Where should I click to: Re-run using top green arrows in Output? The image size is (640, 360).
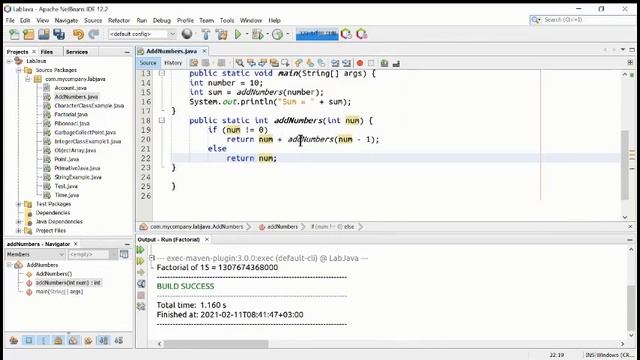[141, 250]
